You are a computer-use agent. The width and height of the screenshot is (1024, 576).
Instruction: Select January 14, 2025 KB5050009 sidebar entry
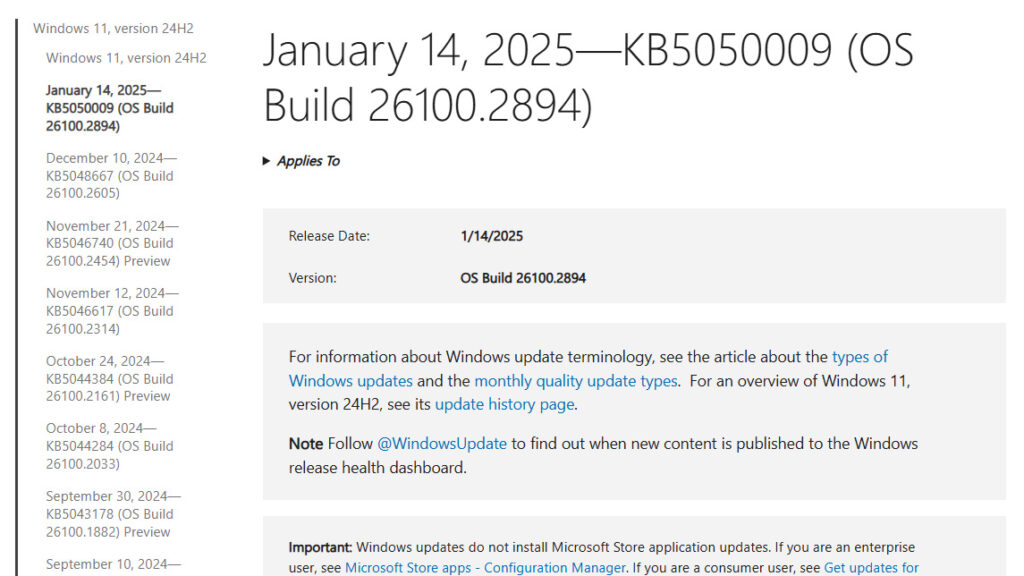click(109, 108)
